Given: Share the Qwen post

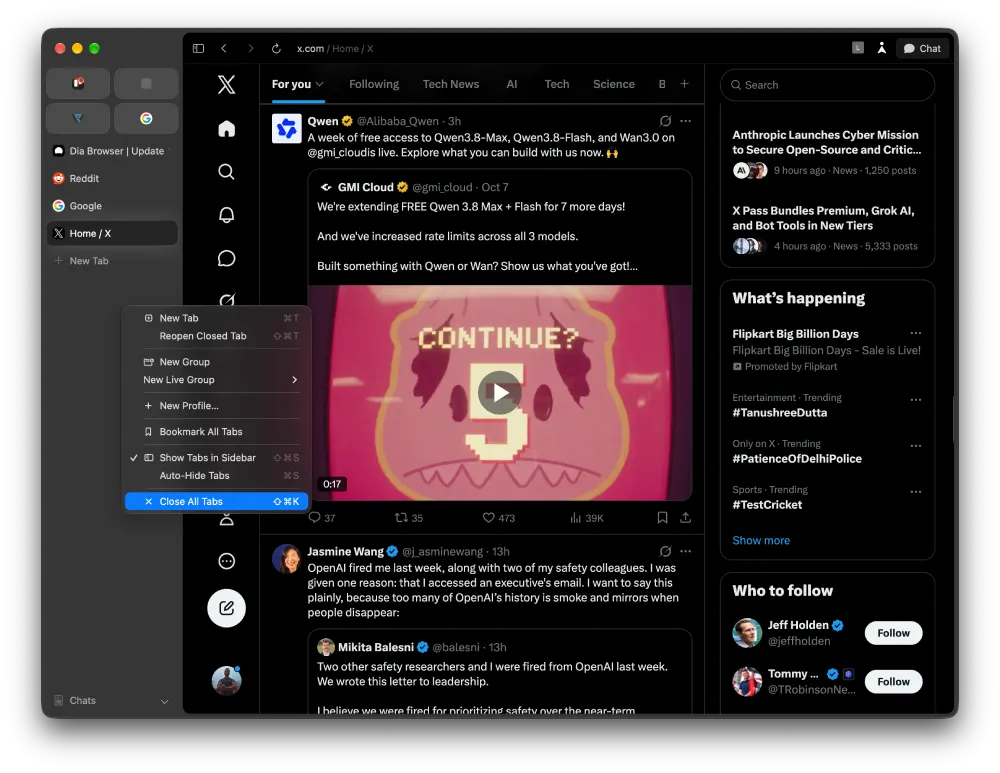Looking at the screenshot, I should click(686, 518).
